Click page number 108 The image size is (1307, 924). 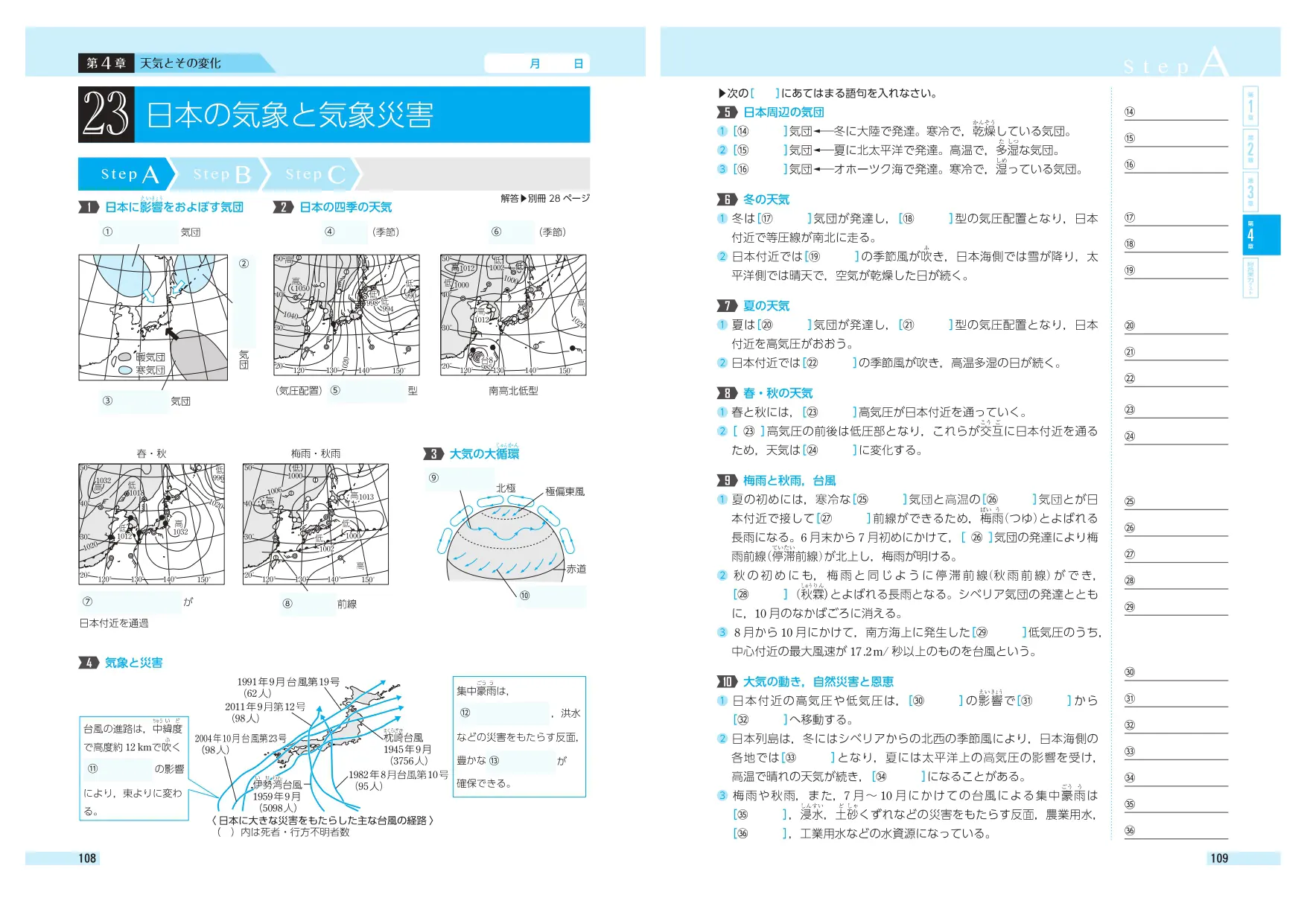pyautogui.click(x=87, y=858)
